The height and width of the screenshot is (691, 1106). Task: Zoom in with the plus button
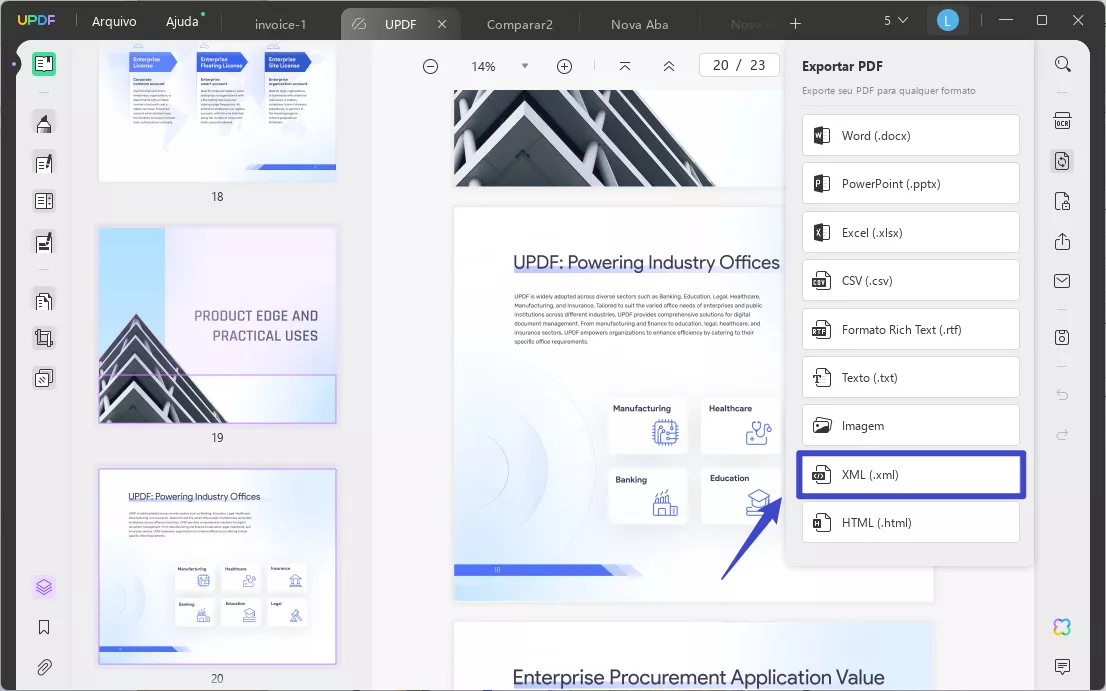(x=564, y=66)
